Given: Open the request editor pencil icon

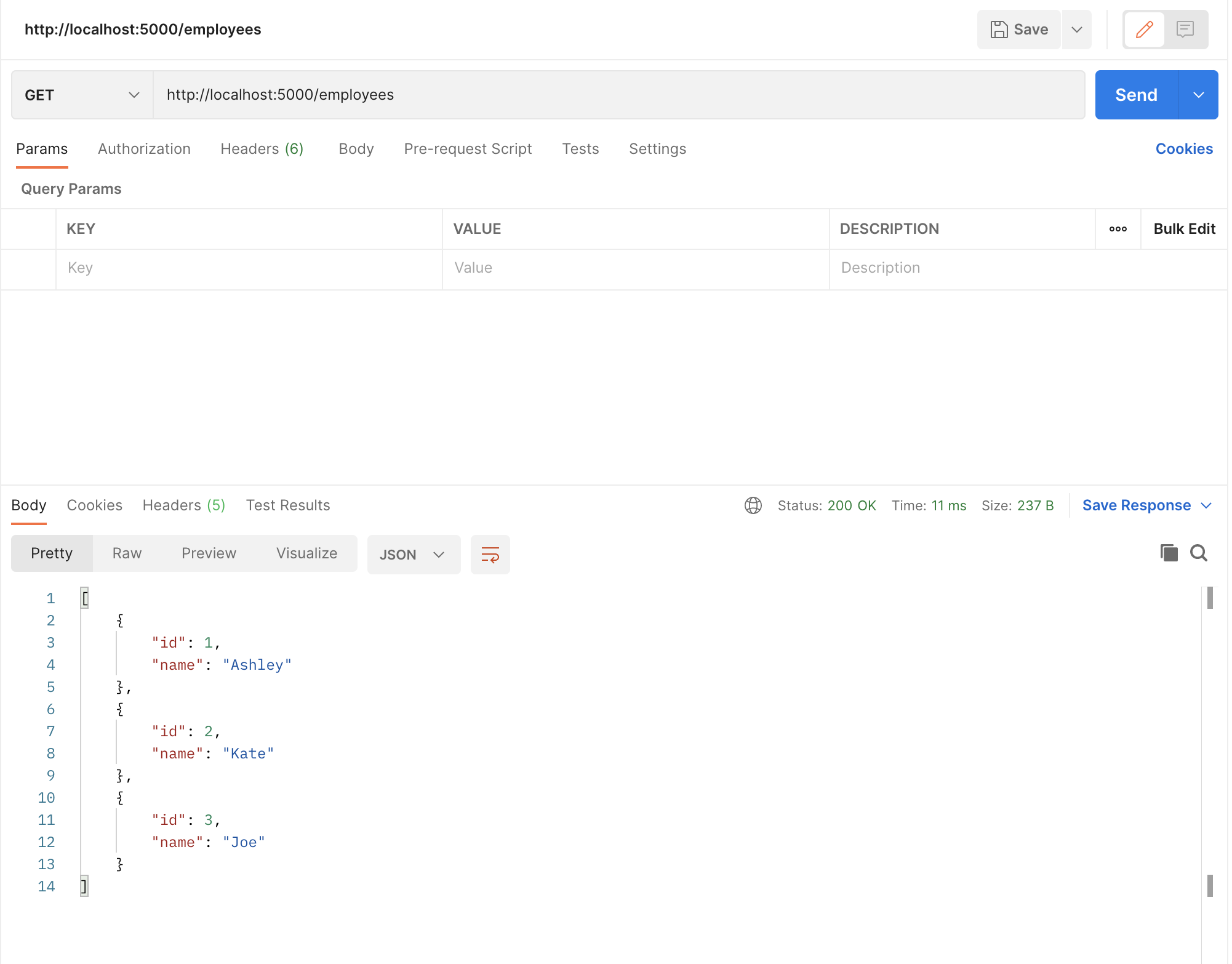Looking at the screenshot, I should [x=1144, y=29].
